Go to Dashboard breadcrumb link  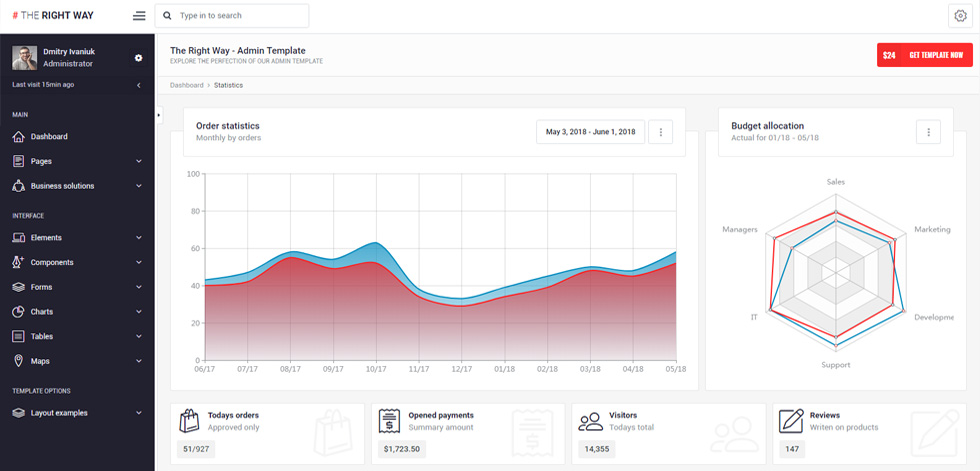(x=186, y=85)
